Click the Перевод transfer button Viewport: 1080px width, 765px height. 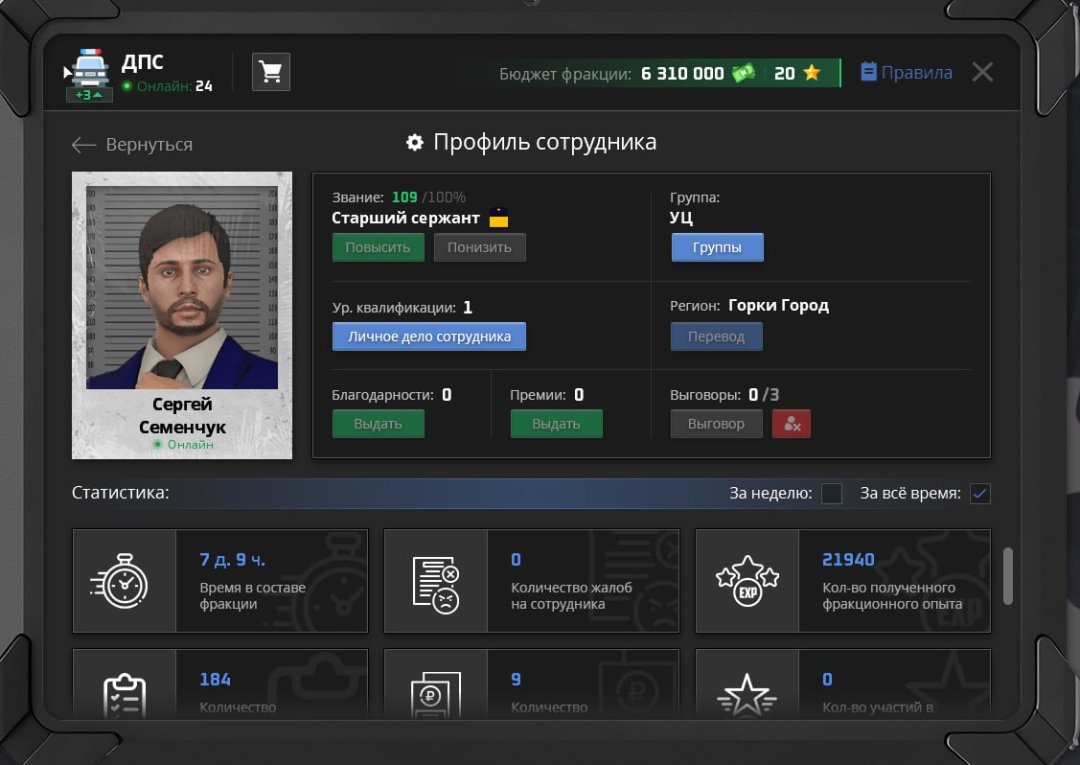[x=716, y=337]
